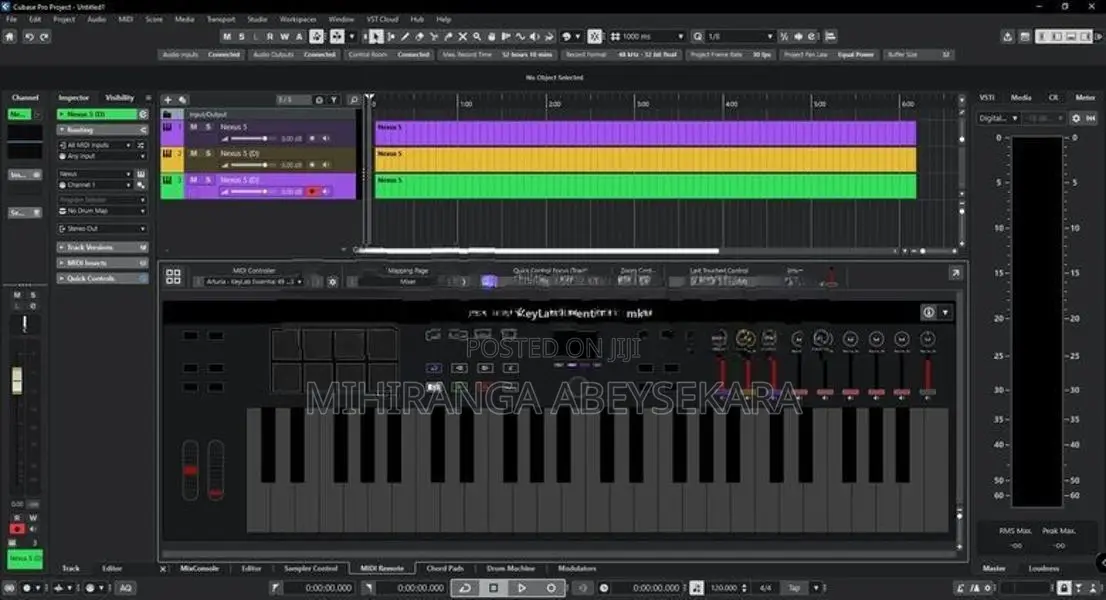Image resolution: width=1106 pixels, height=600 pixels.
Task: Open the Media tab in right zone
Action: pyautogui.click(x=1021, y=98)
